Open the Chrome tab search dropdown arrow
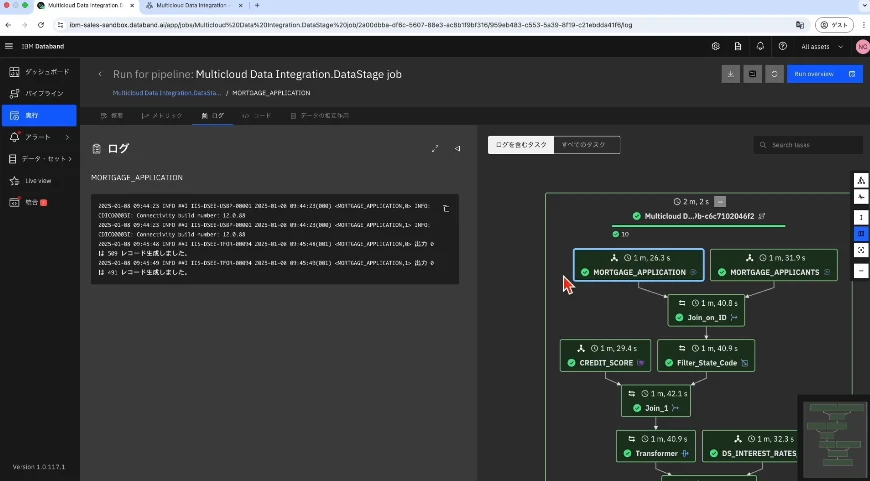 [x=864, y=5]
